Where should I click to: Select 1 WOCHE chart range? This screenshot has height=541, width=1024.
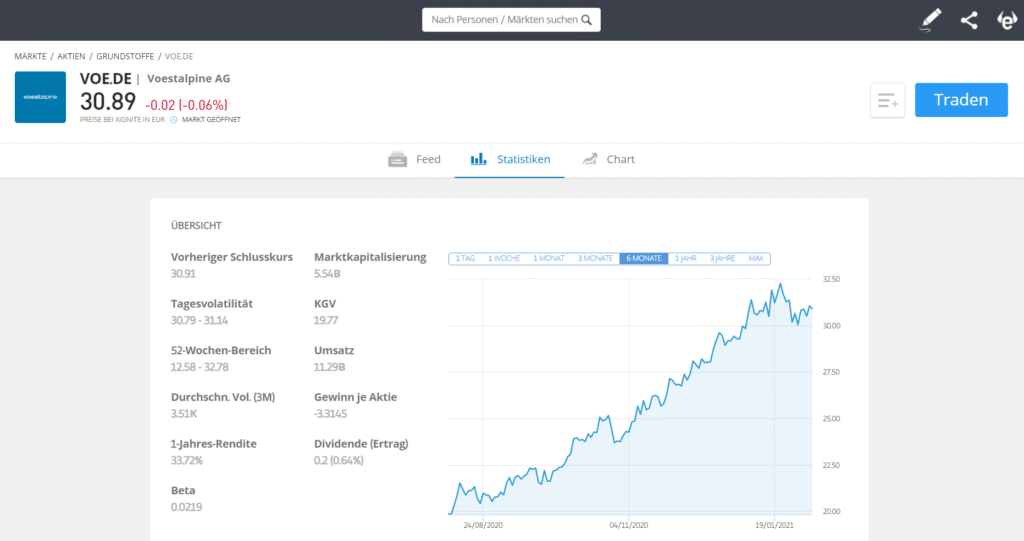[x=504, y=259]
